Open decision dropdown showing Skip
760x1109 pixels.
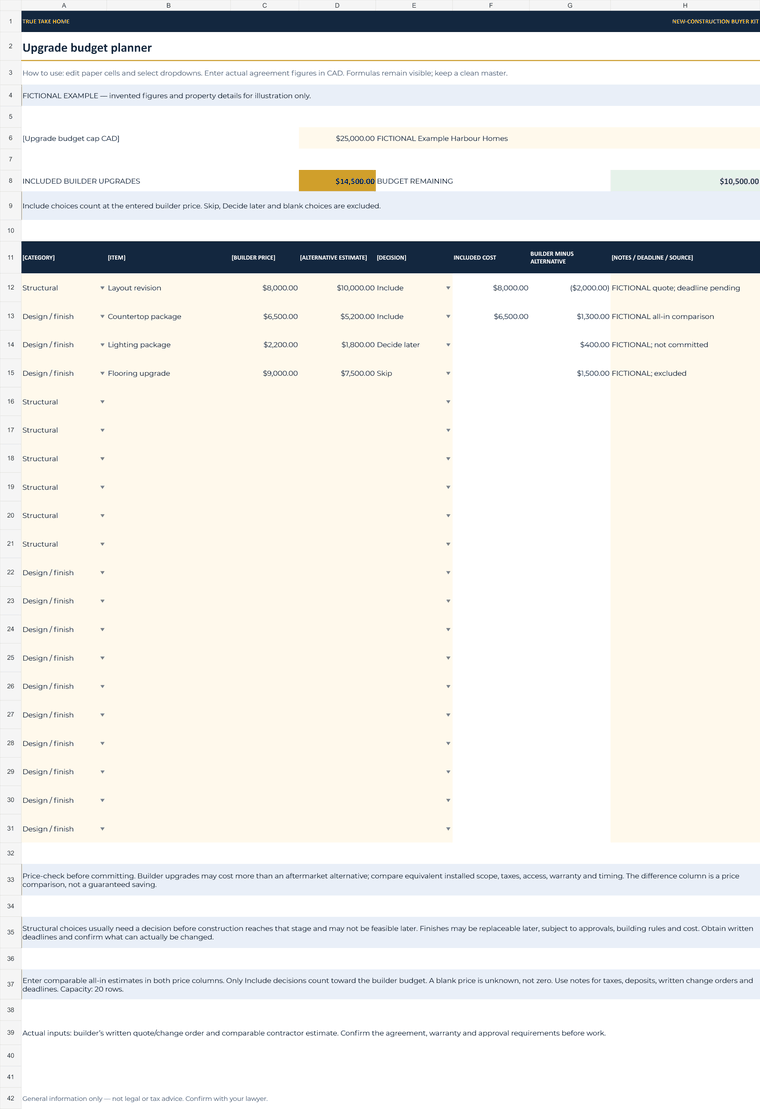448,373
